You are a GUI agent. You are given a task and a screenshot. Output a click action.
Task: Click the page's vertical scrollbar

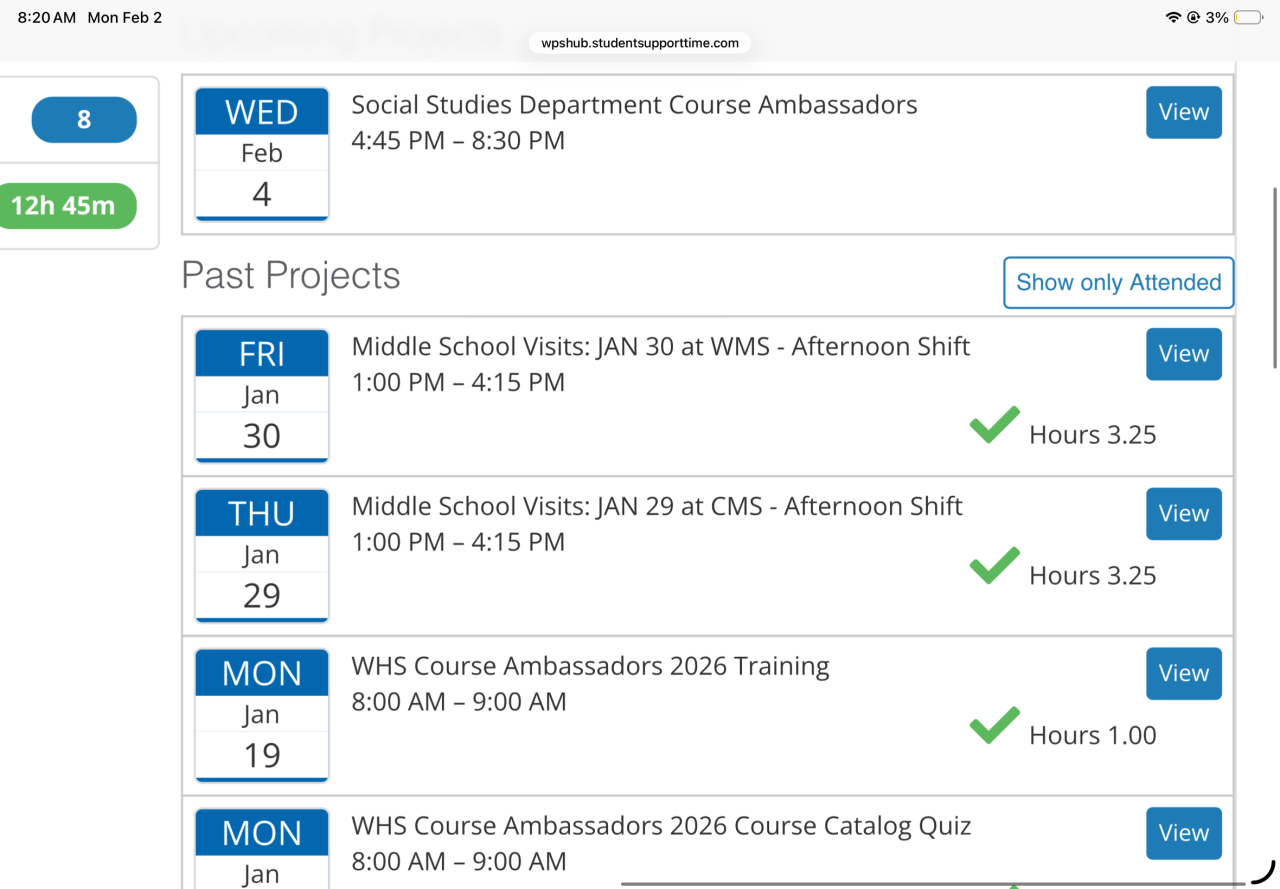point(1275,277)
